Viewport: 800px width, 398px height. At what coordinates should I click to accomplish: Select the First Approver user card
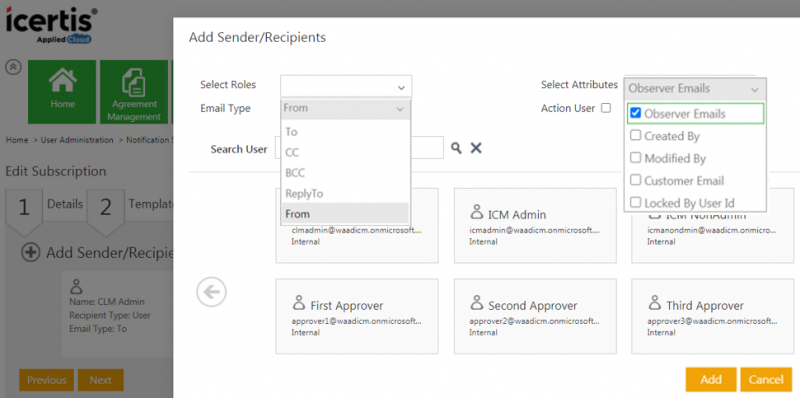[x=357, y=316]
